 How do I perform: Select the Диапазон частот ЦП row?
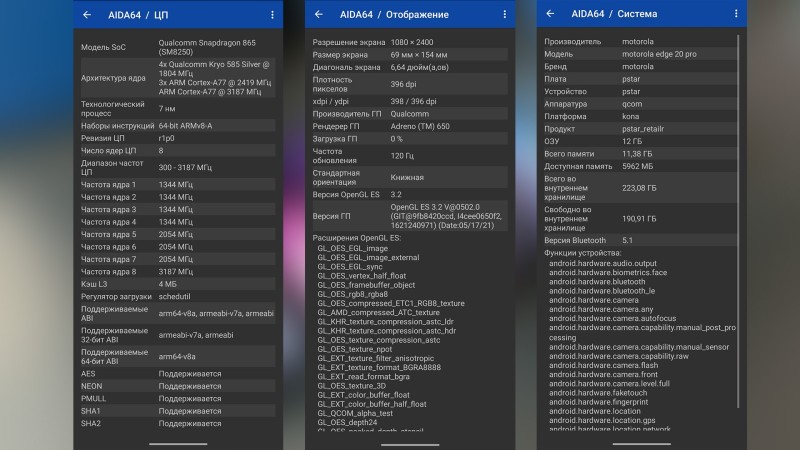178,167
